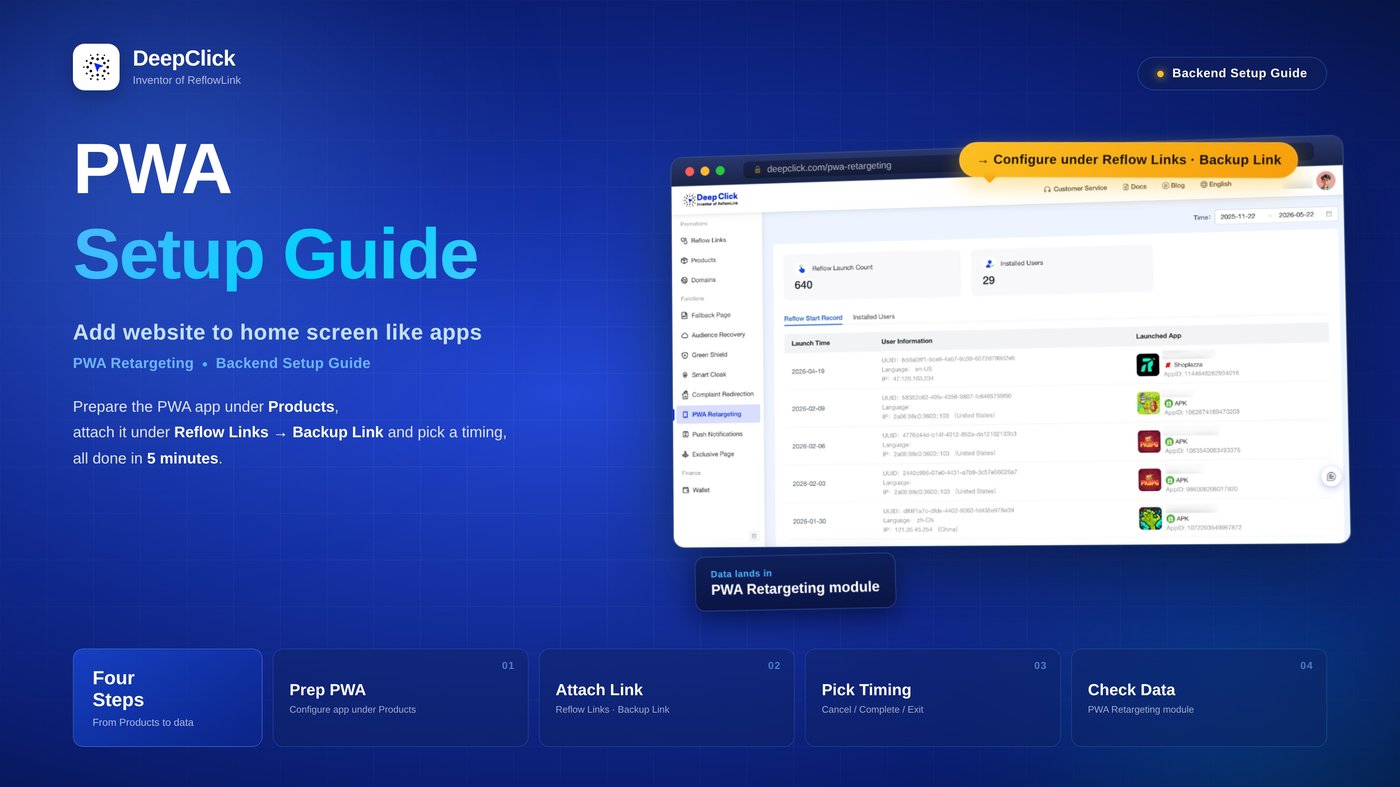Screen dimensions: 1400x787
Task: Click the Four Steps card
Action: coord(167,698)
